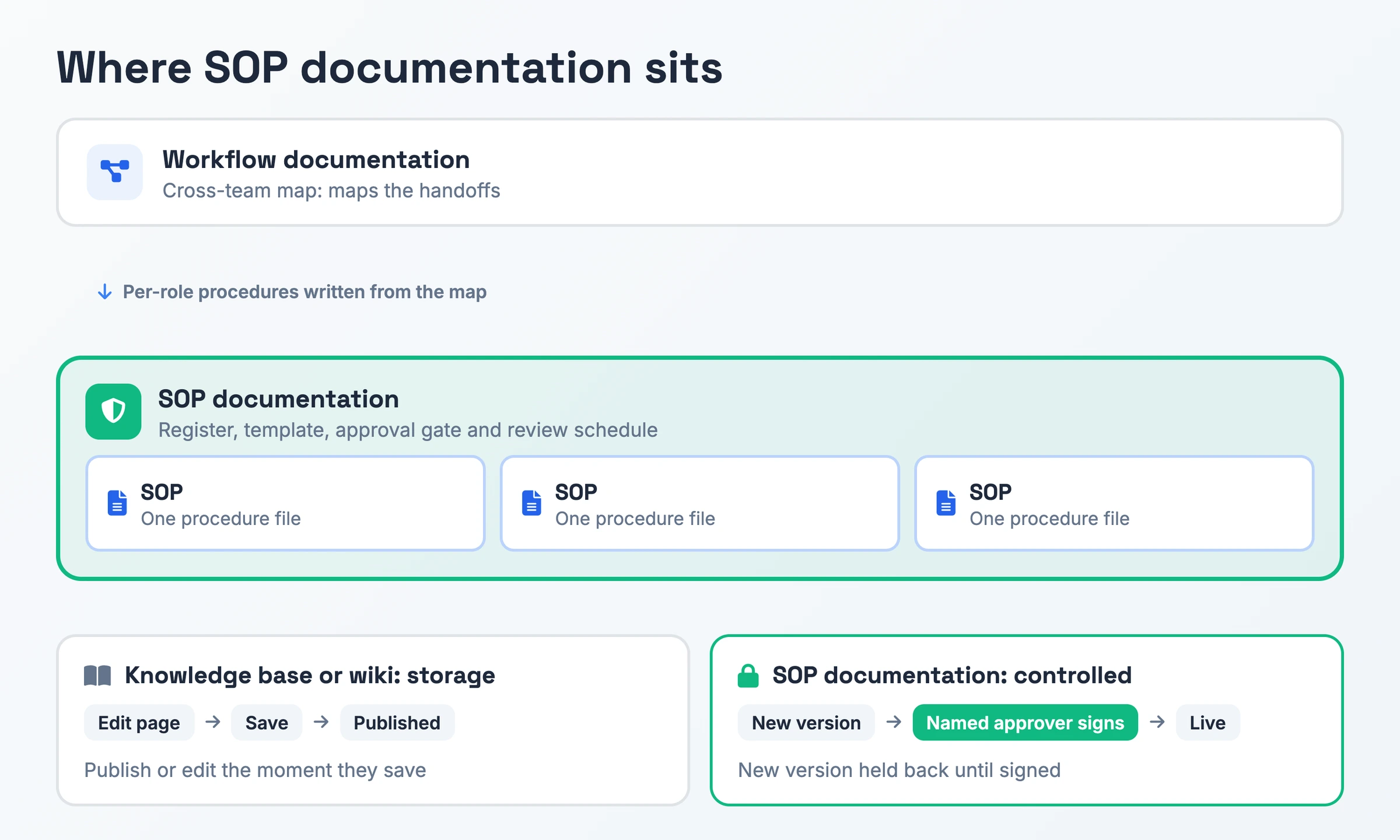
Task: Click the arrow after New version
Action: [894, 722]
